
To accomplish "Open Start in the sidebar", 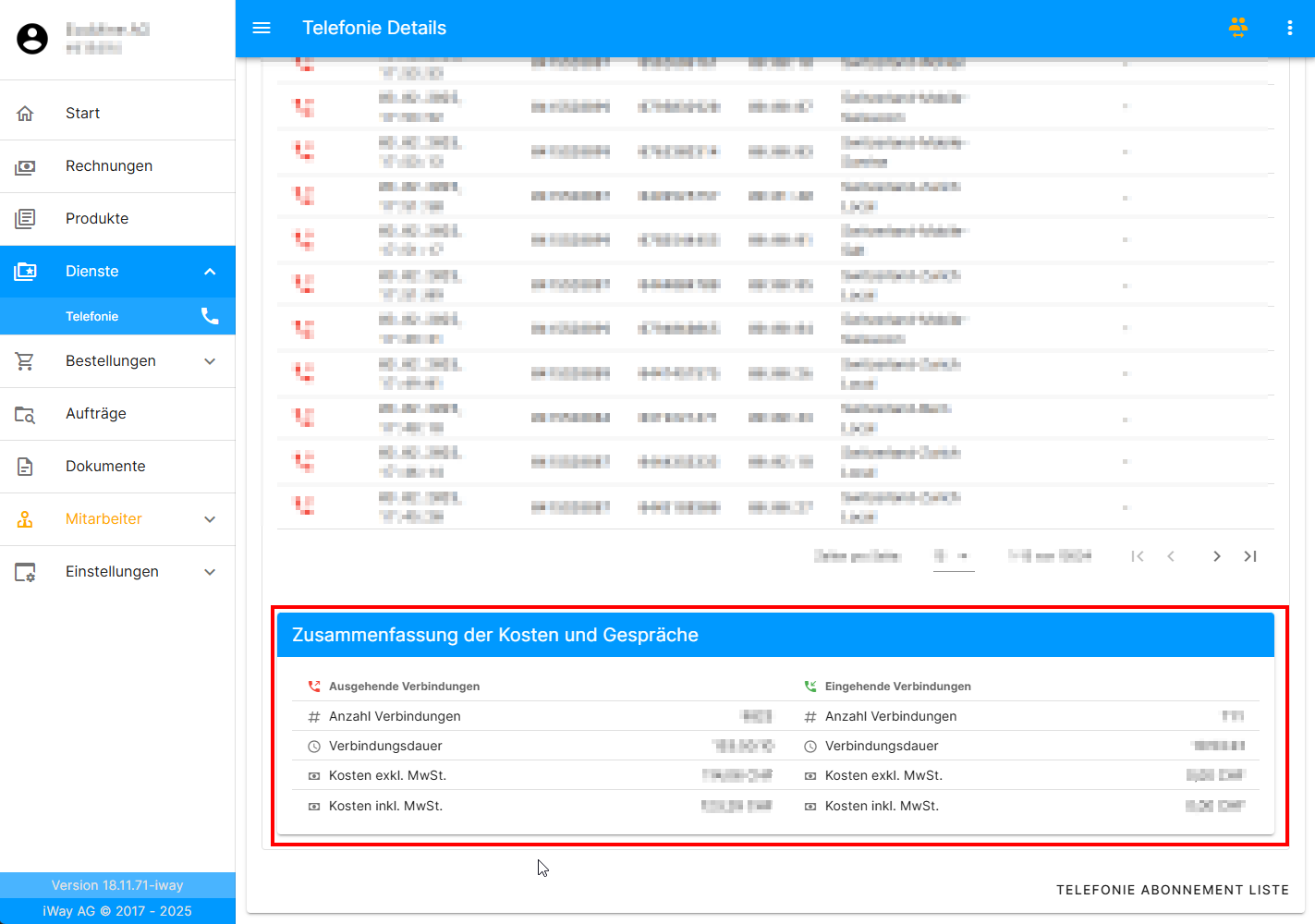I will point(118,114).
